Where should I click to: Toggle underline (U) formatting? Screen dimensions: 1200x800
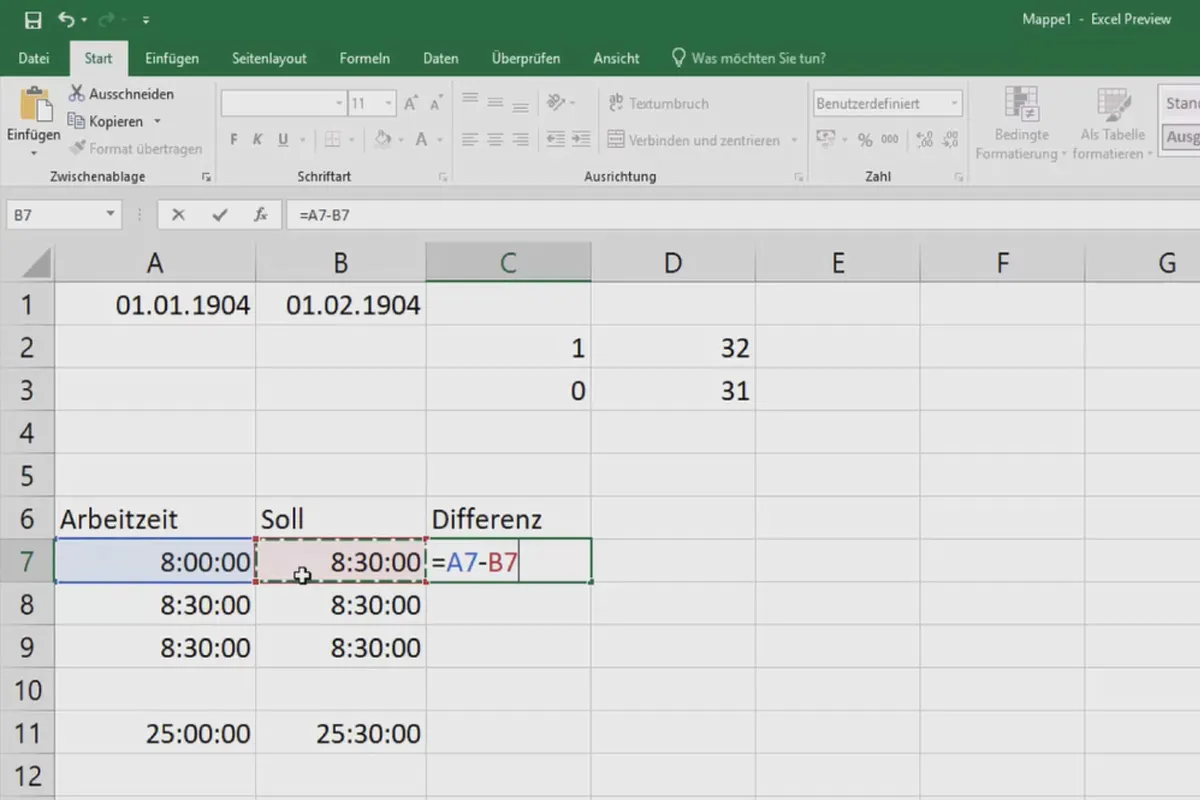[x=283, y=140]
